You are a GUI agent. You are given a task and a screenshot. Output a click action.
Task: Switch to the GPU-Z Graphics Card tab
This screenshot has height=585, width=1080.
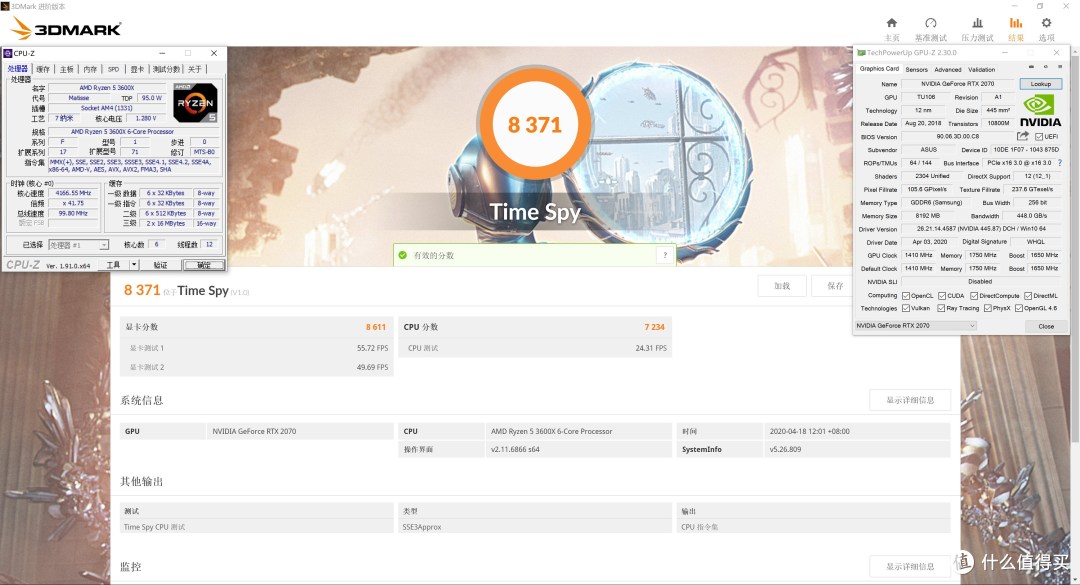click(x=879, y=69)
